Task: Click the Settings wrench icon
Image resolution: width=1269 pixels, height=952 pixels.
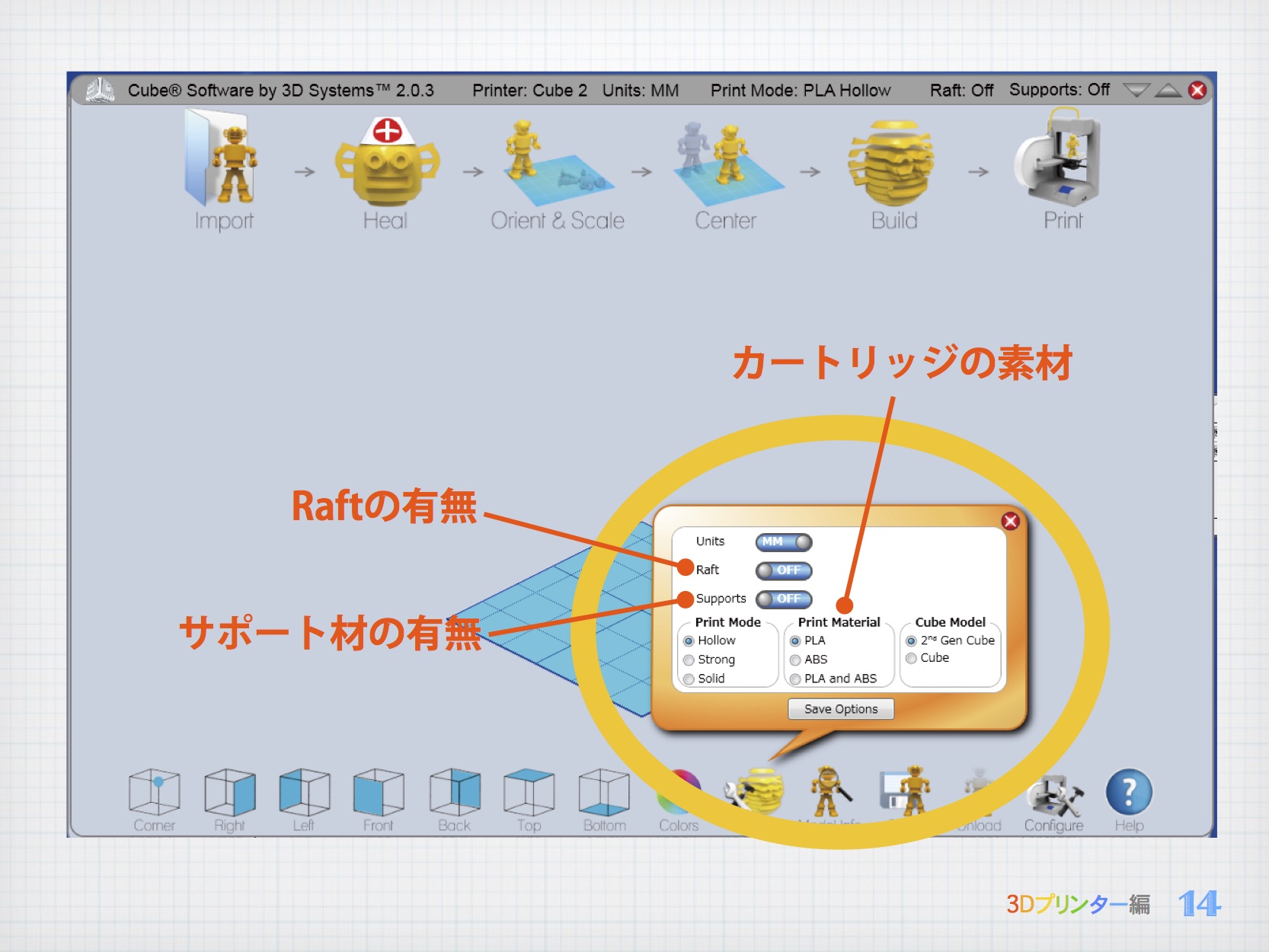Action: pos(754,792)
